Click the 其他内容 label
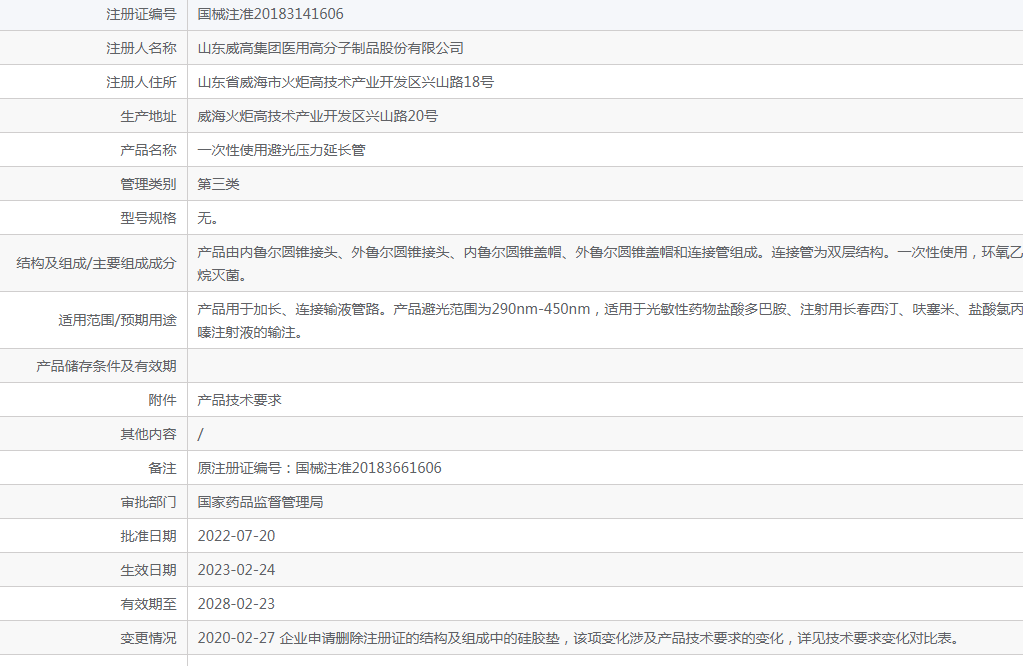 [x=148, y=434]
